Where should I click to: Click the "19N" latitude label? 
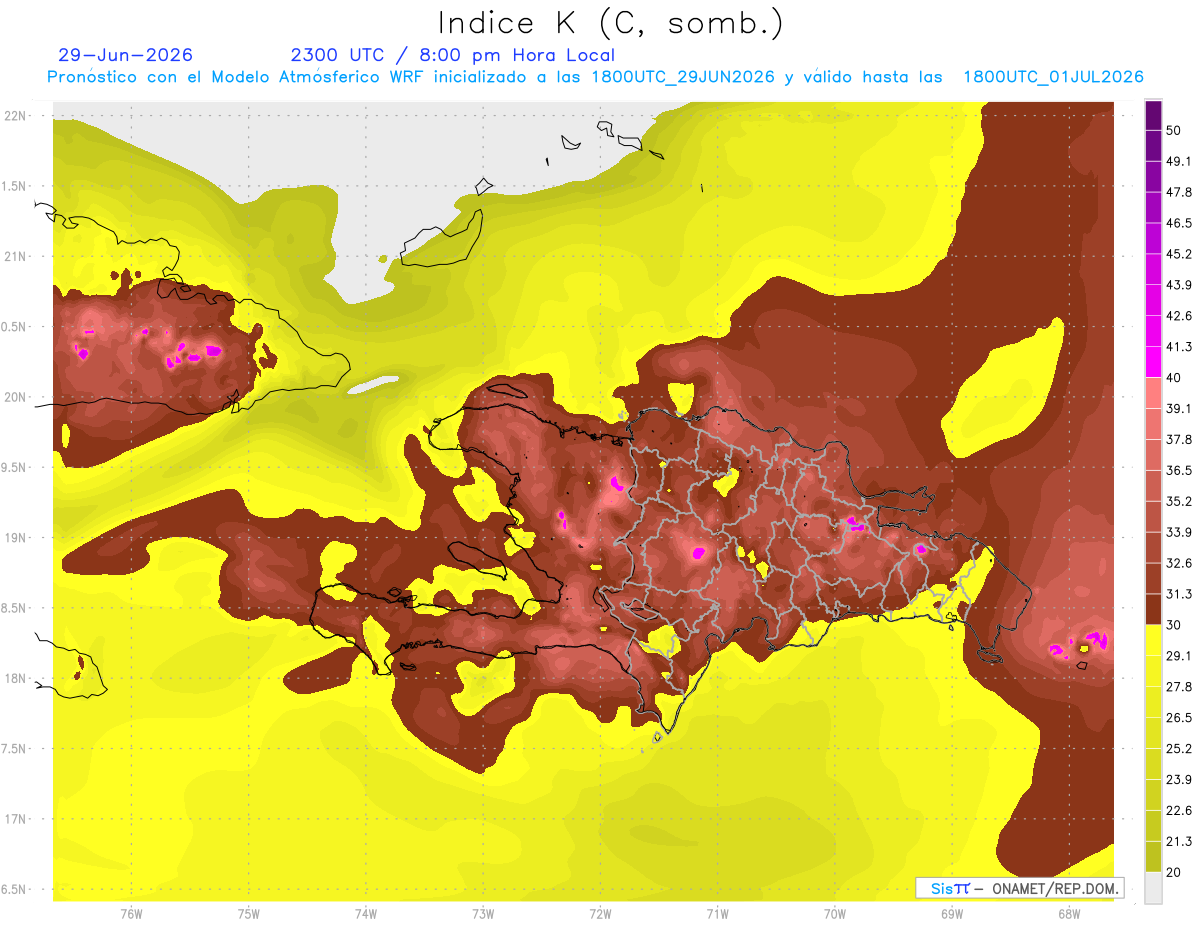pyautogui.click(x=17, y=537)
